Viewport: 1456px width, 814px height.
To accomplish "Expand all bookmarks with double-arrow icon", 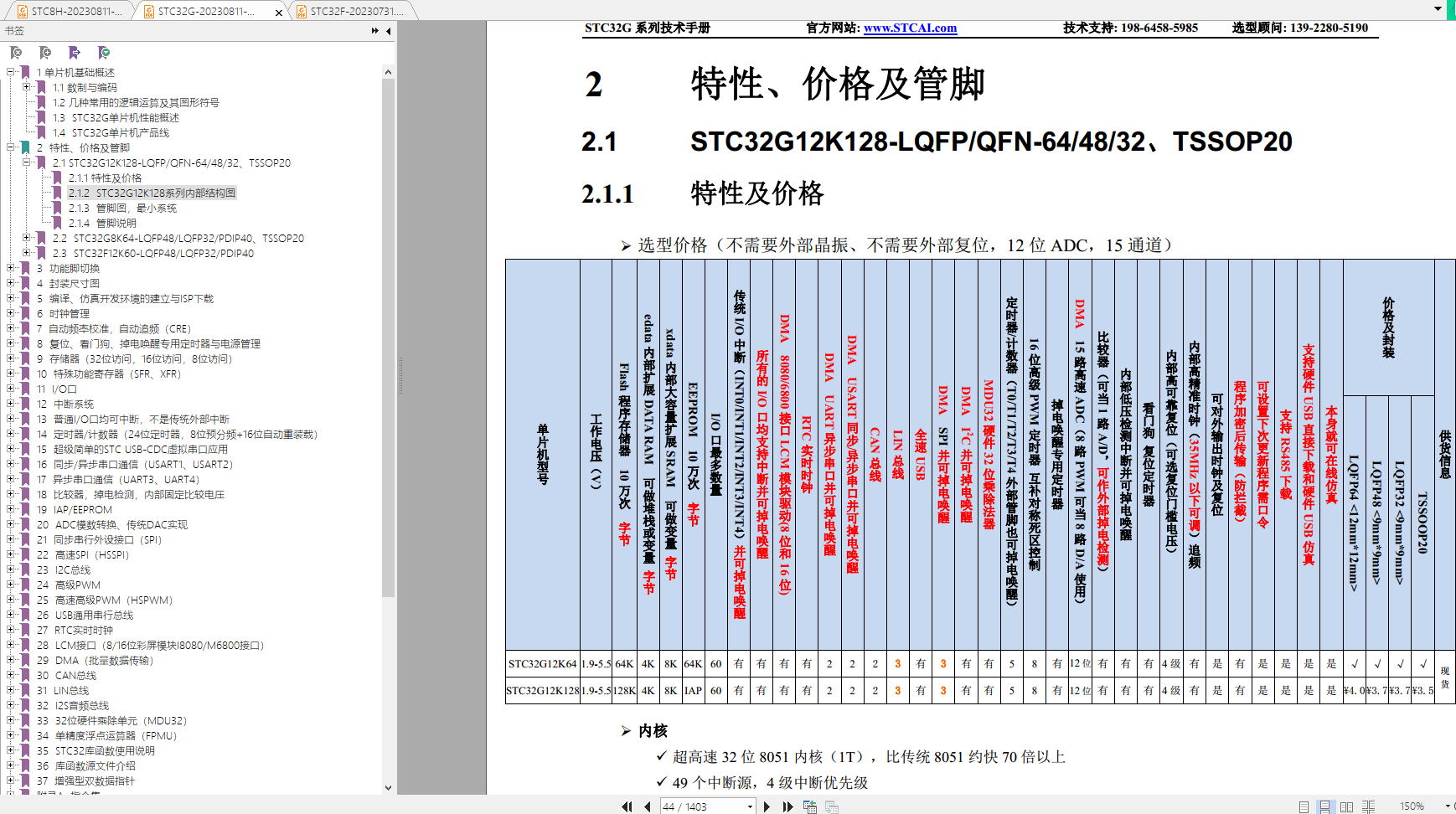I will tap(374, 31).
